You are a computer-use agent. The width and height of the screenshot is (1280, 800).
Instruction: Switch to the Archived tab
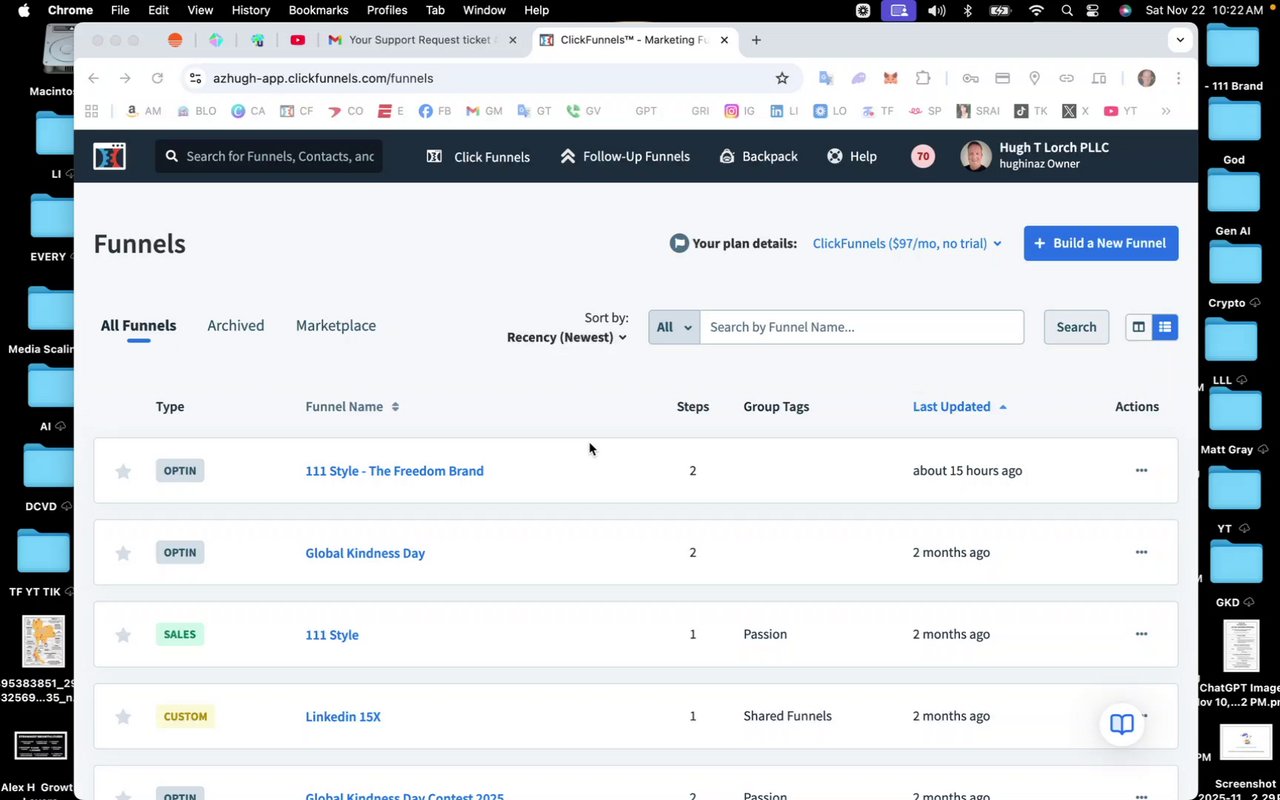point(236,325)
